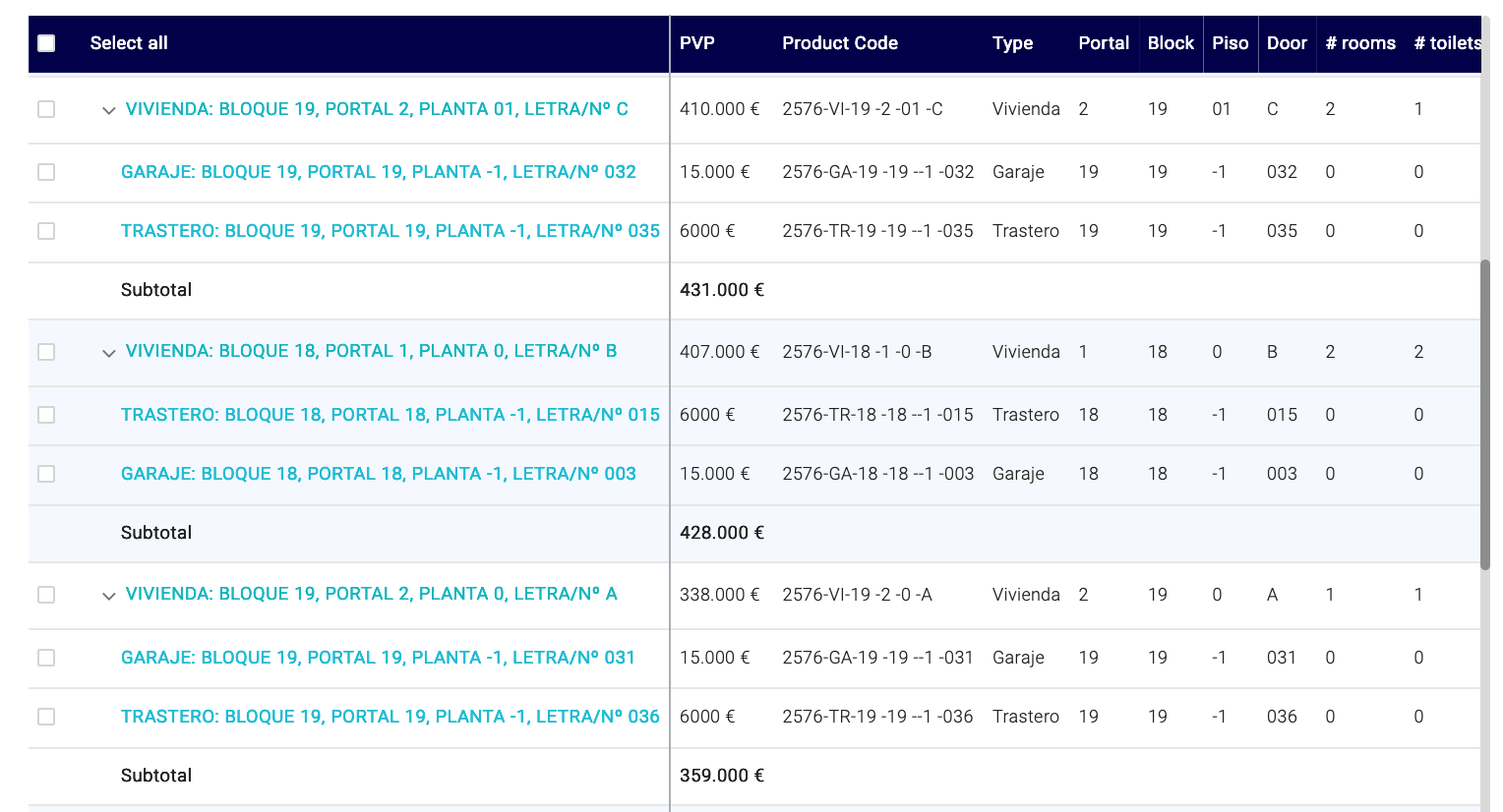Select product code 2576-VI-18 -1 -0 -B

point(857,352)
